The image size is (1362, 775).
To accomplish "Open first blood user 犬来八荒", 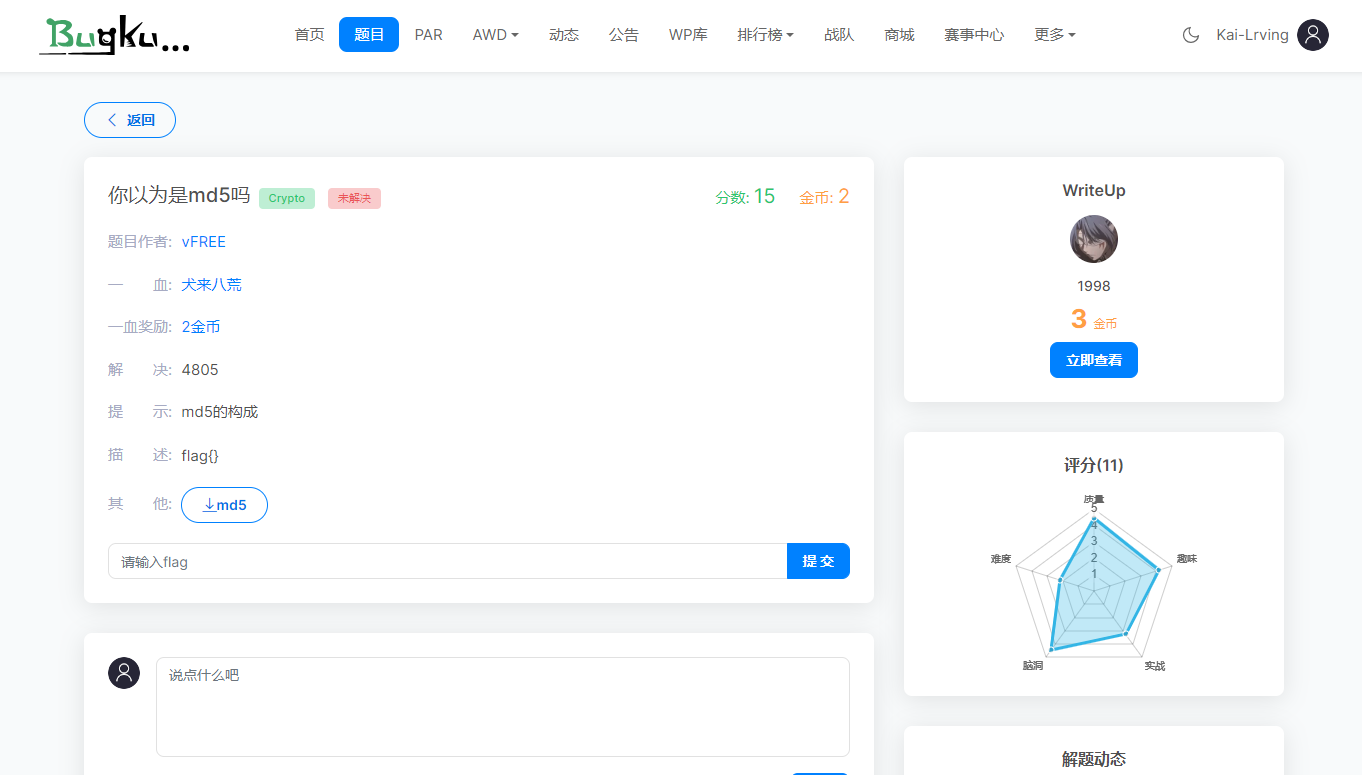I will [211, 285].
